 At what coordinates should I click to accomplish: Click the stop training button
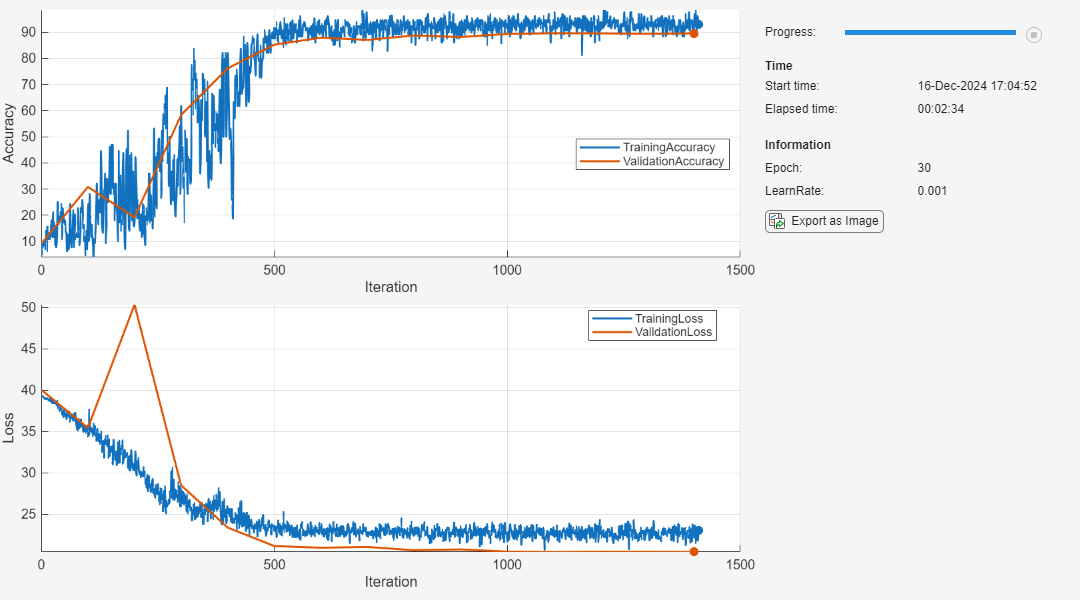pos(1034,35)
